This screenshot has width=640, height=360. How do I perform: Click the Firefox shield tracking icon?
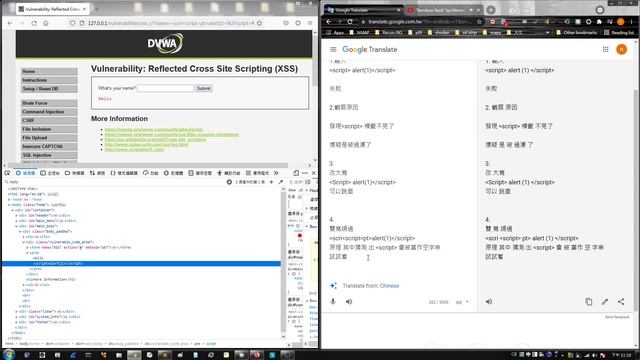[x=72, y=23]
